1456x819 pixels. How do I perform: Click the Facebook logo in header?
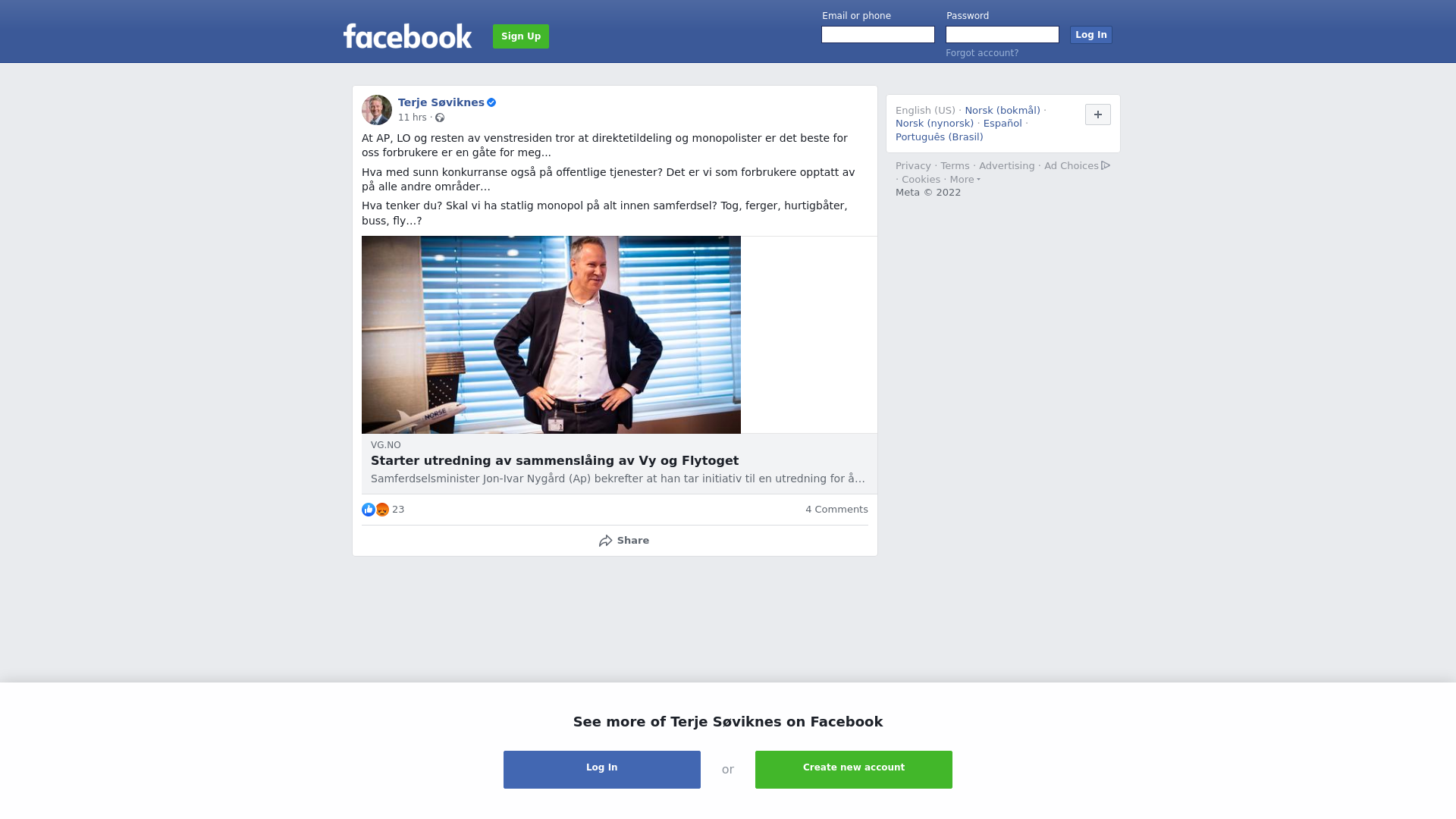(x=407, y=36)
